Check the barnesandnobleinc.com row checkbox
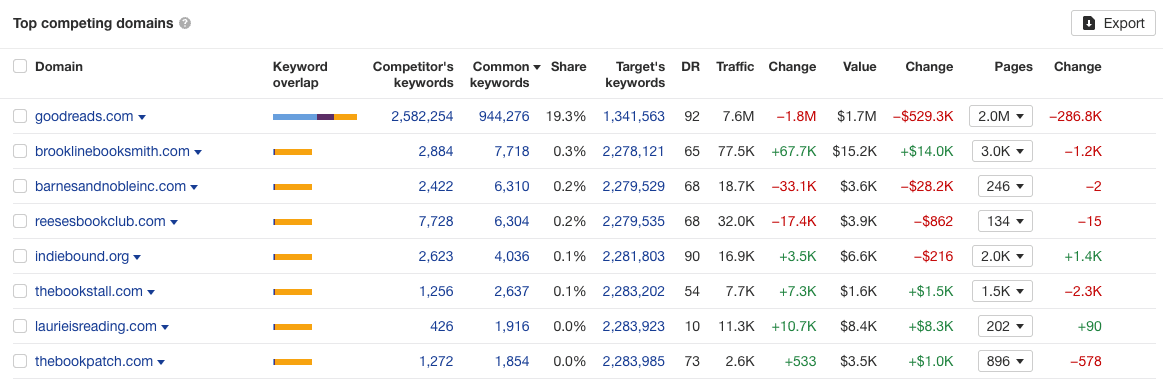1163x380 pixels. 20,186
